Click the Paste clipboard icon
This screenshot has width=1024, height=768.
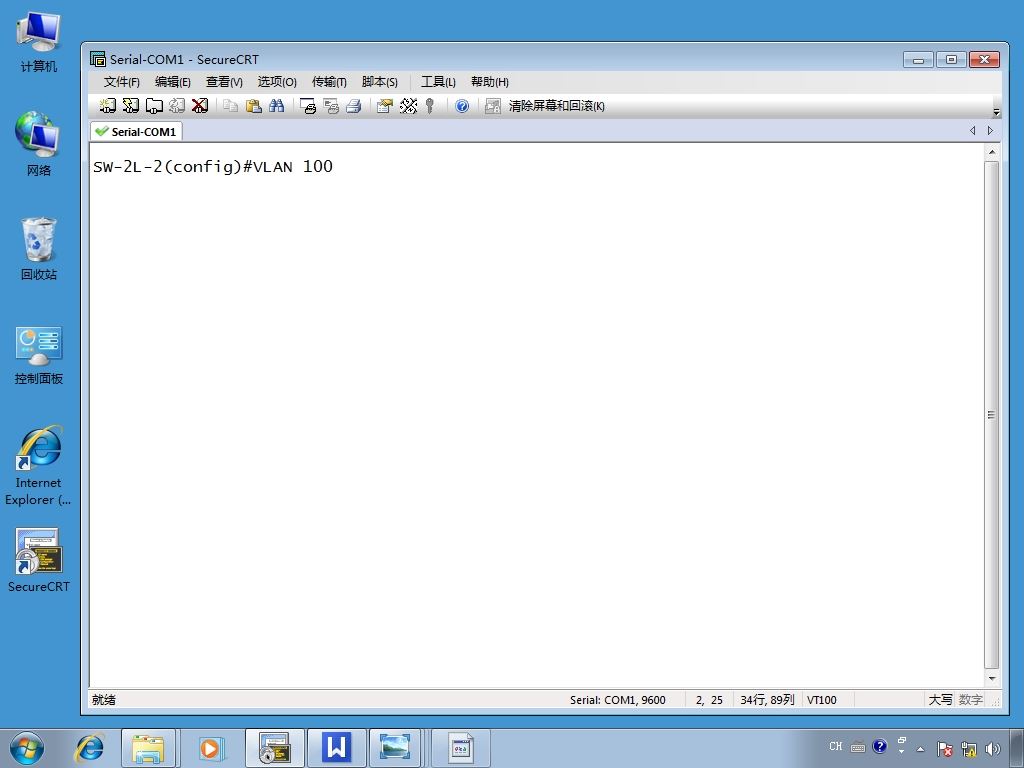pyautogui.click(x=253, y=106)
